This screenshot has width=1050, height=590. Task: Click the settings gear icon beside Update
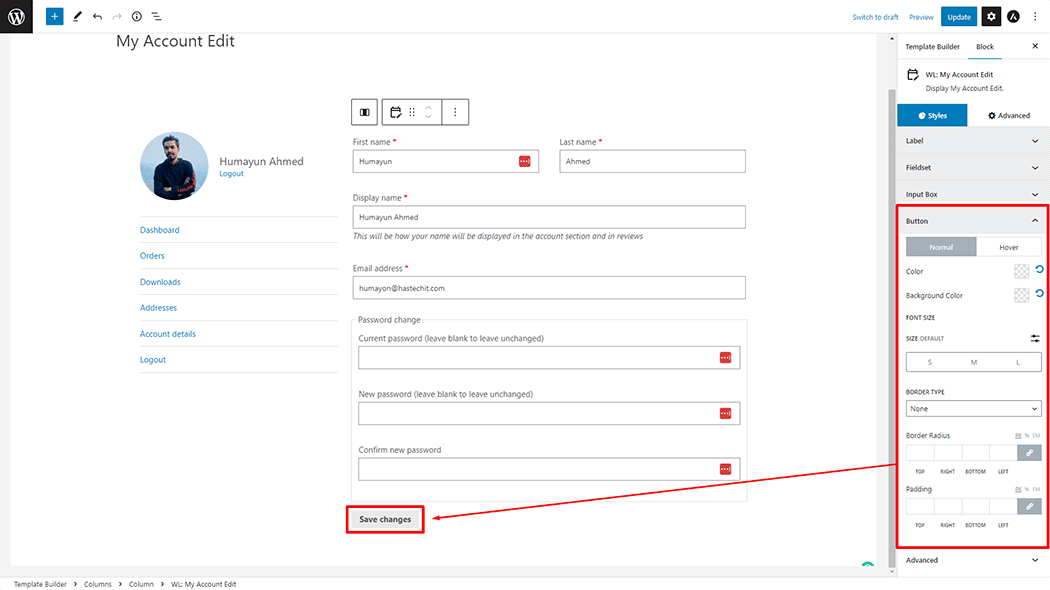pos(990,17)
